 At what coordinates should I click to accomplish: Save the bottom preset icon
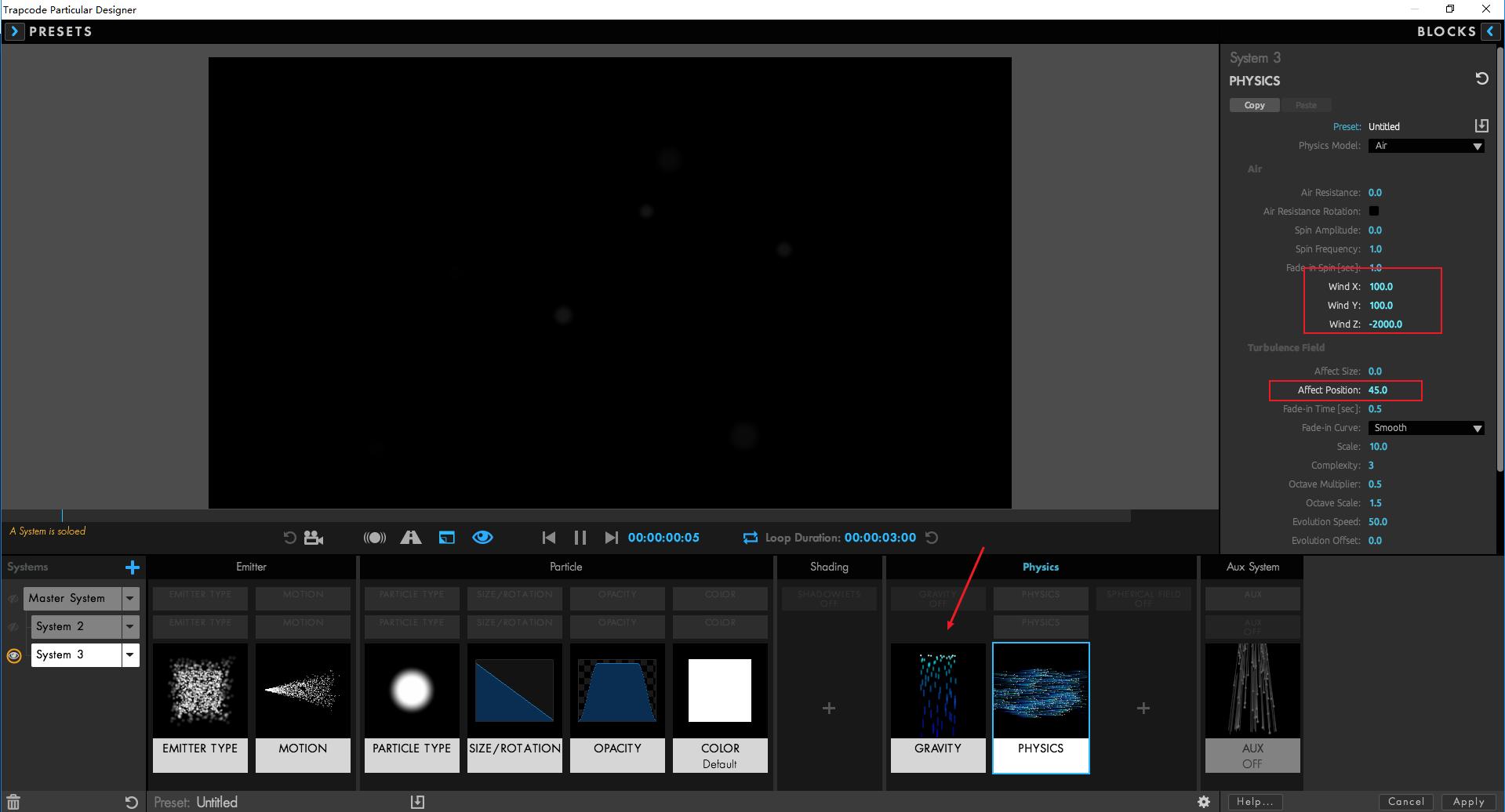click(x=418, y=802)
